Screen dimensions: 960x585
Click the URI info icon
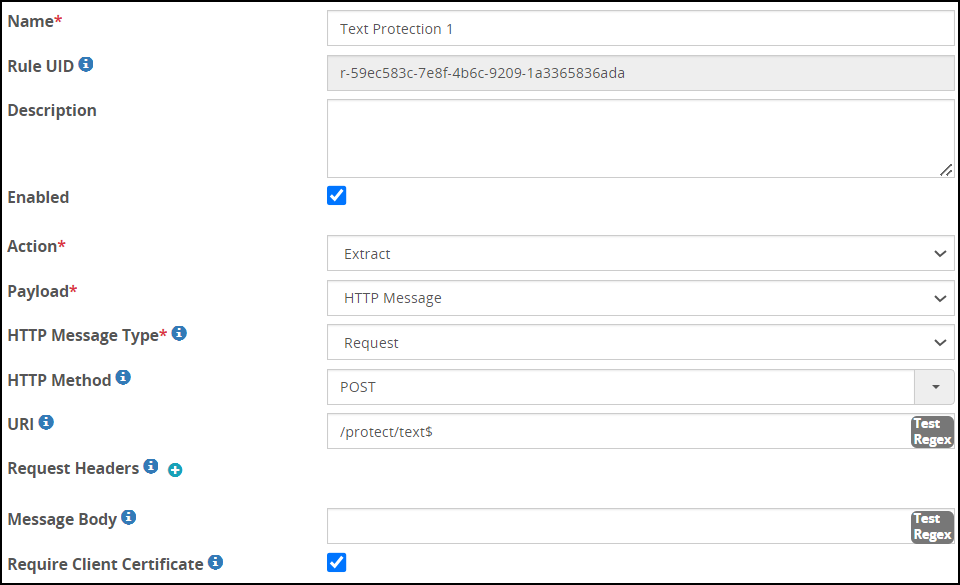click(46, 422)
